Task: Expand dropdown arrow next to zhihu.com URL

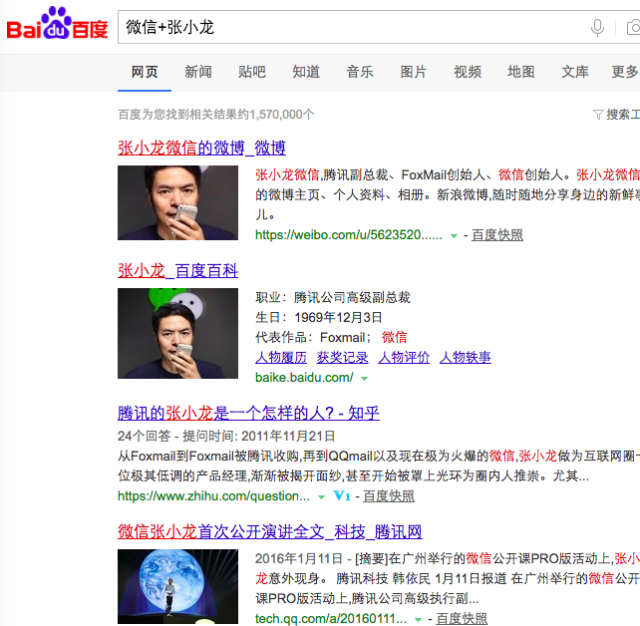Action: pyautogui.click(x=321, y=497)
